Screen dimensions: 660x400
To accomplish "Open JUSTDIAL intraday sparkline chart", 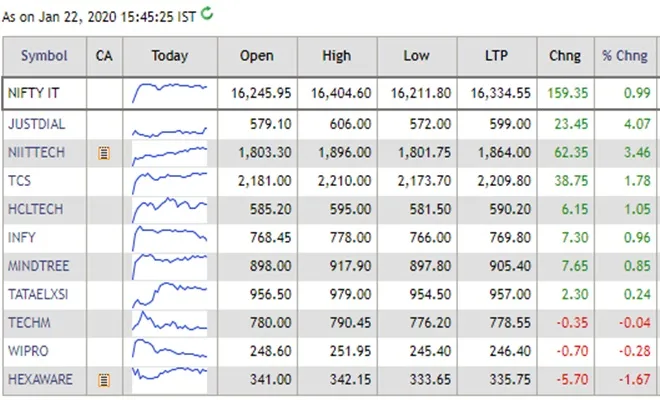I will point(169,127).
